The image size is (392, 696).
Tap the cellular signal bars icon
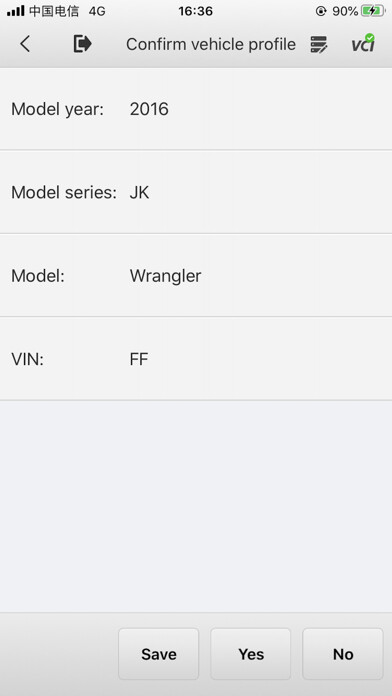pyautogui.click(x=16, y=11)
